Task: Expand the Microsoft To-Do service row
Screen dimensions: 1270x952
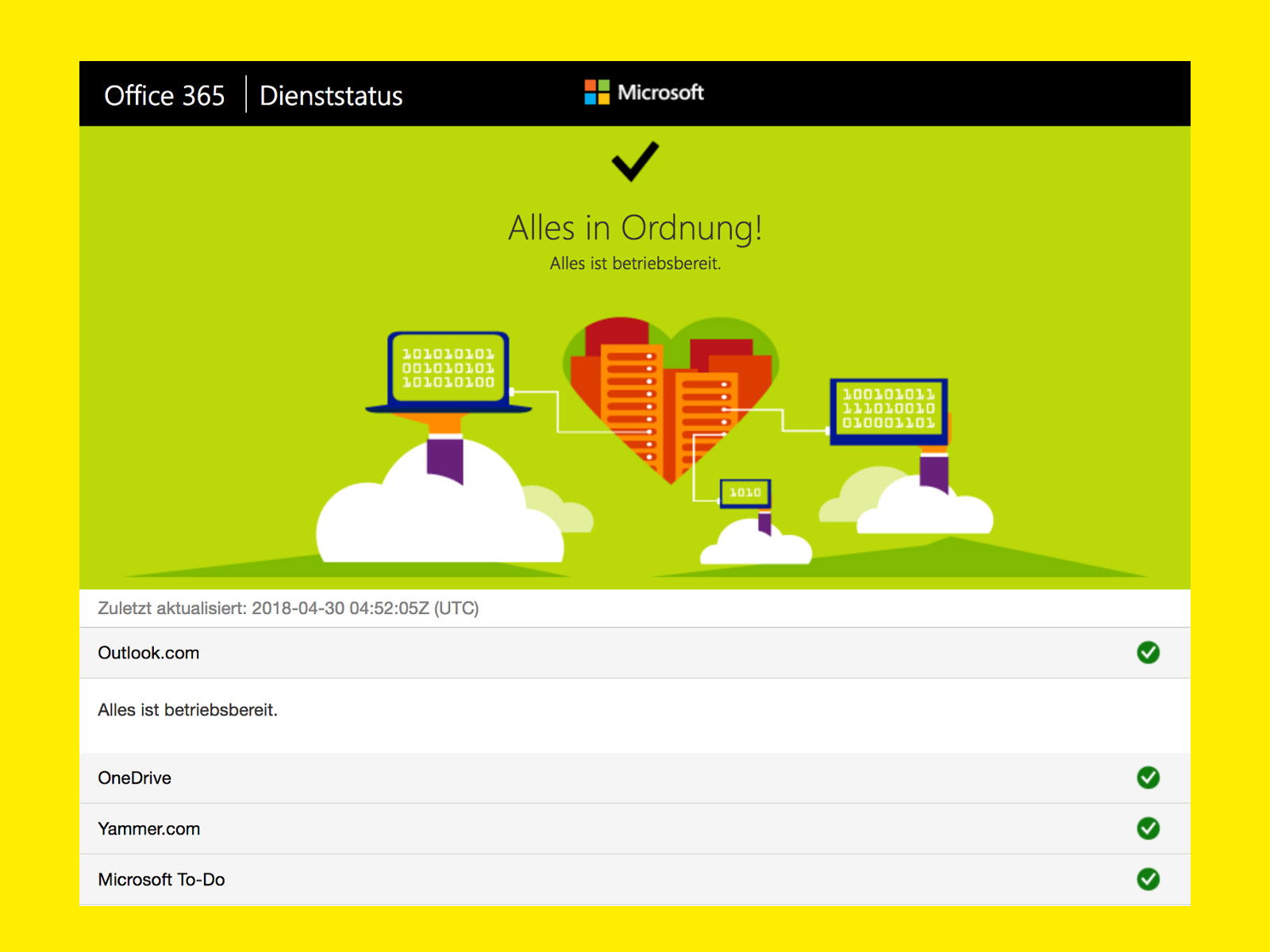Action: (635, 879)
